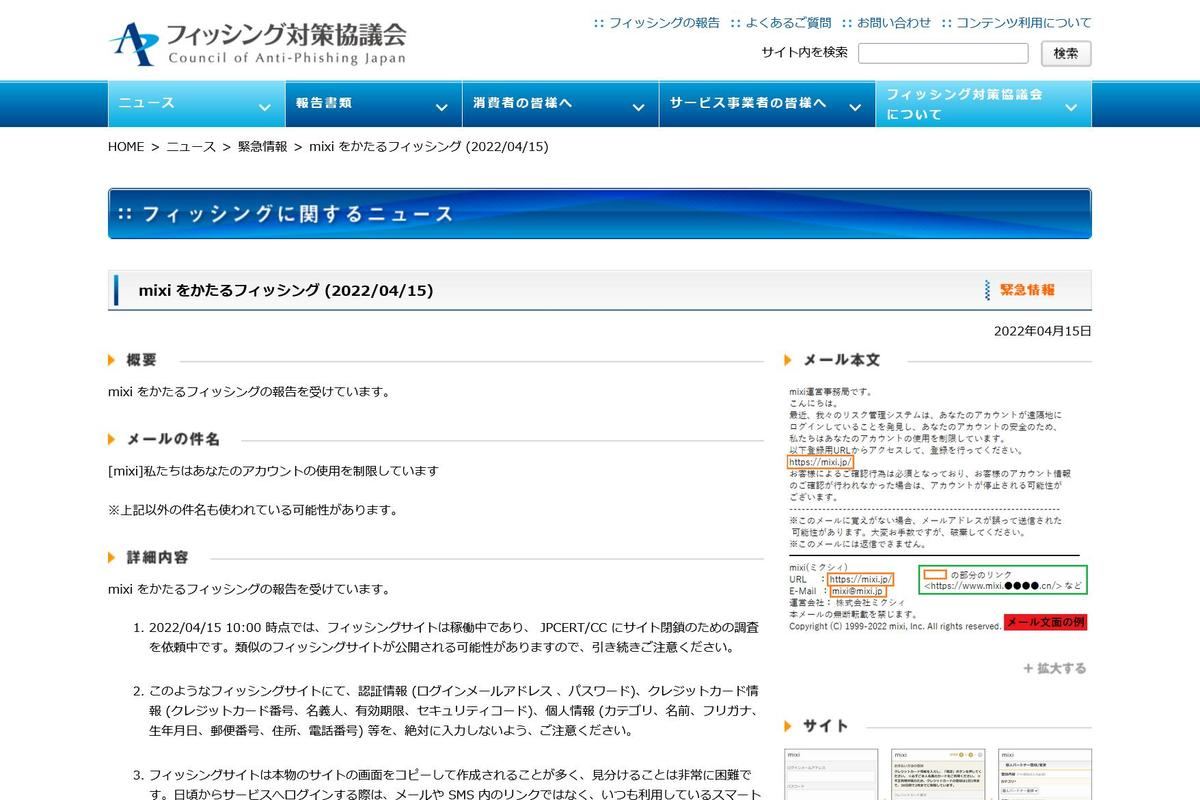Go to HOME breadcrumb link
The height and width of the screenshot is (800, 1200).
point(126,147)
